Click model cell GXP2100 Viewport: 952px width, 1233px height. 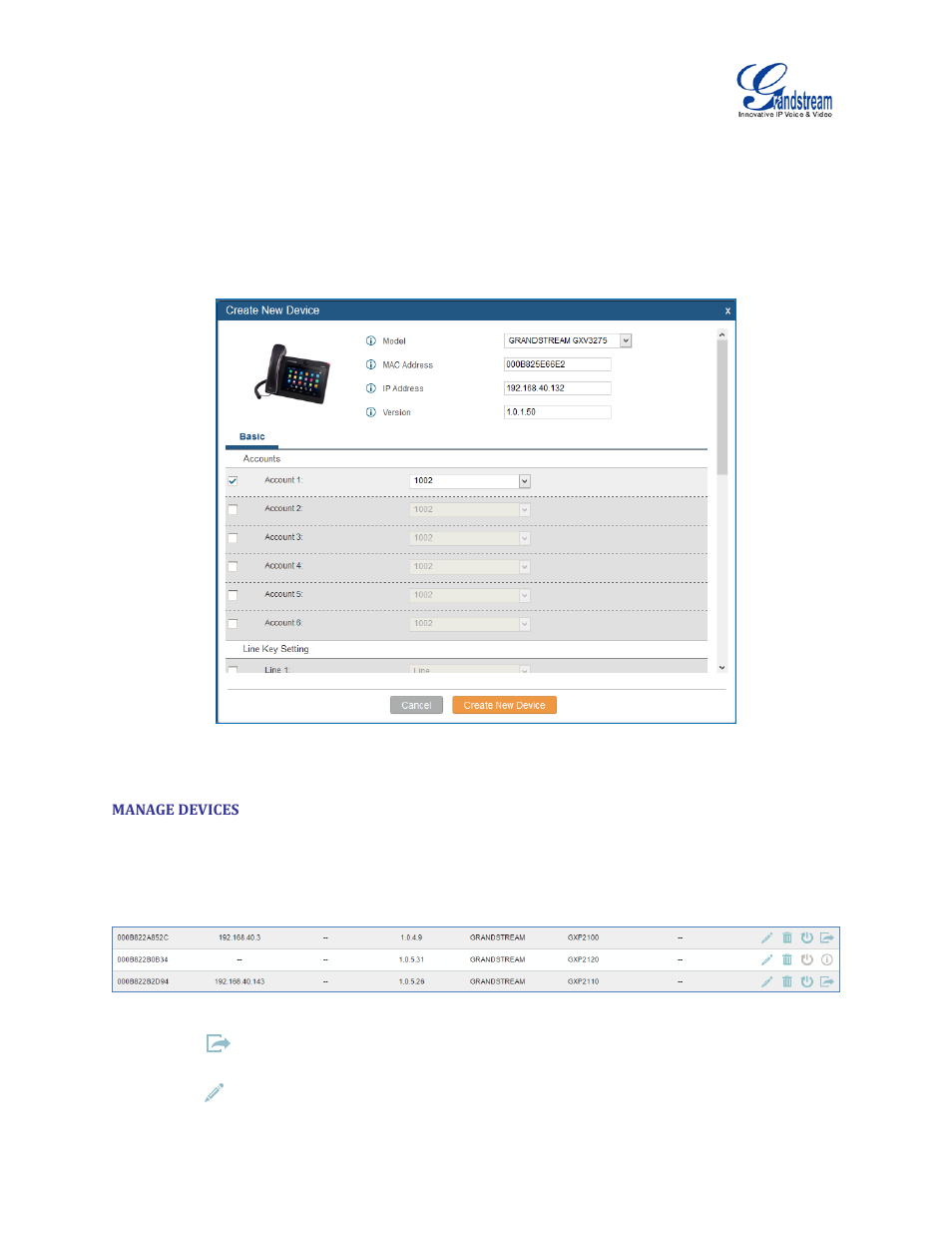click(584, 937)
